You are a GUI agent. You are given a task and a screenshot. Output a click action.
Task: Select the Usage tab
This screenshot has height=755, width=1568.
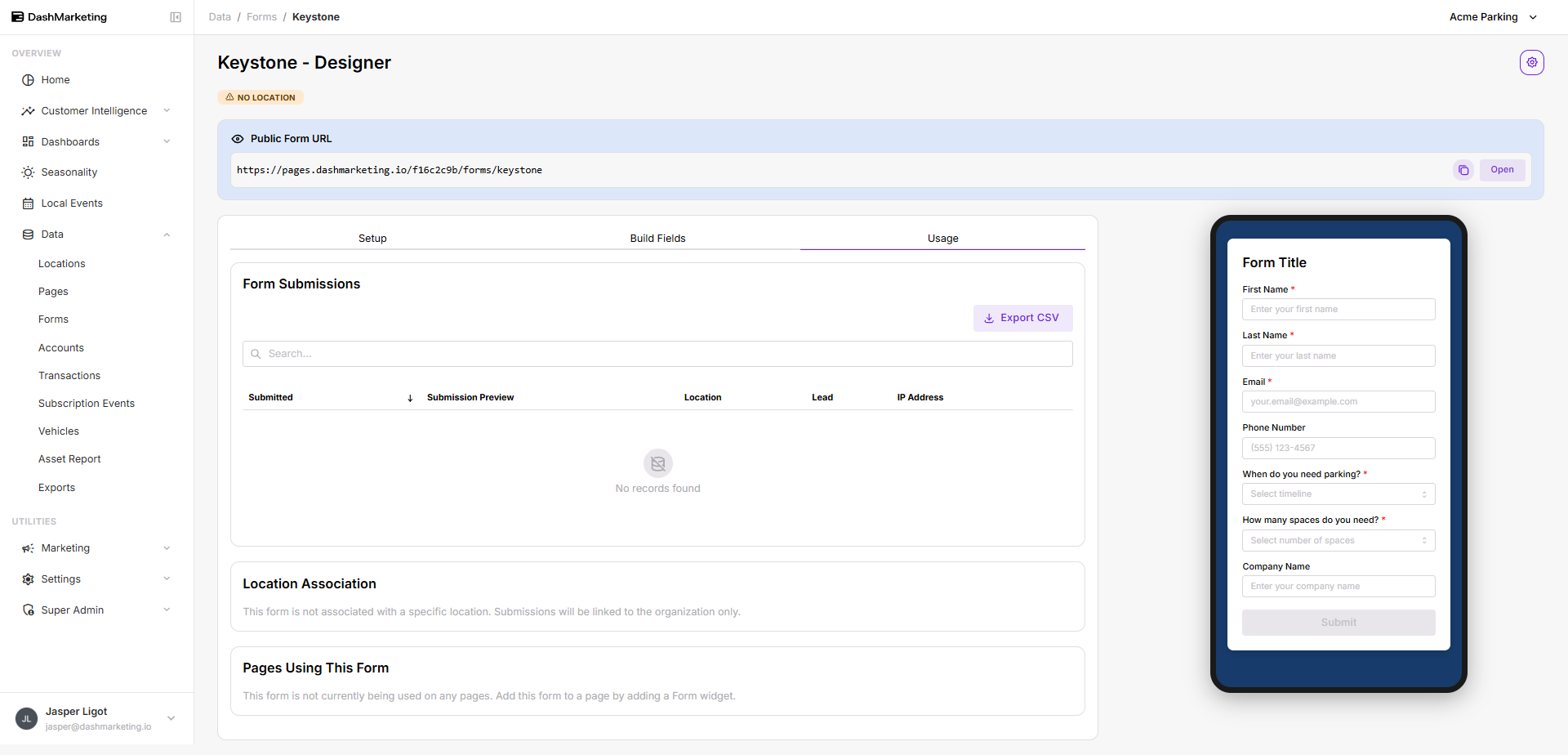942,239
